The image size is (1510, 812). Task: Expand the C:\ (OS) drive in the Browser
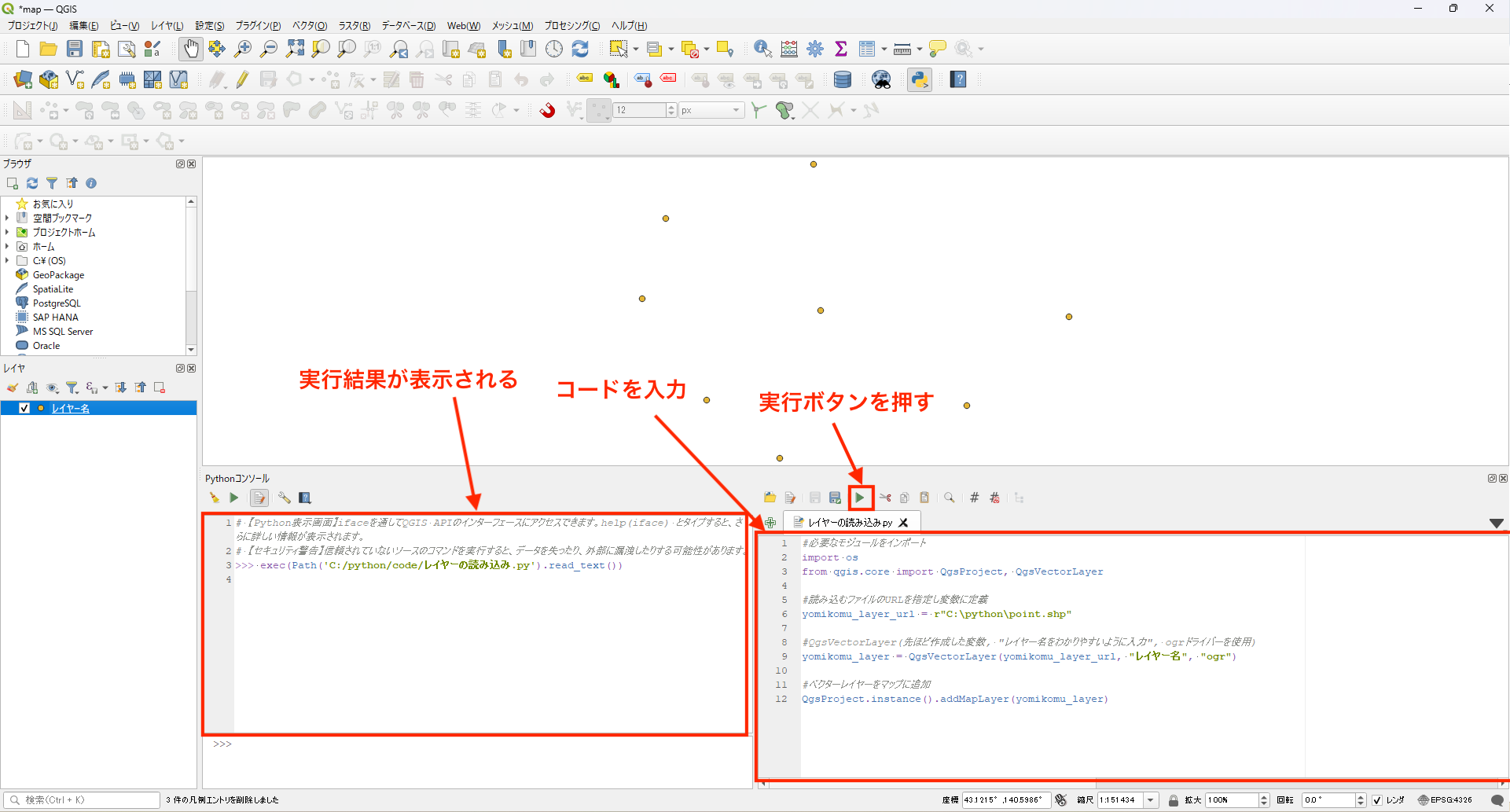pyautogui.click(x=7, y=260)
